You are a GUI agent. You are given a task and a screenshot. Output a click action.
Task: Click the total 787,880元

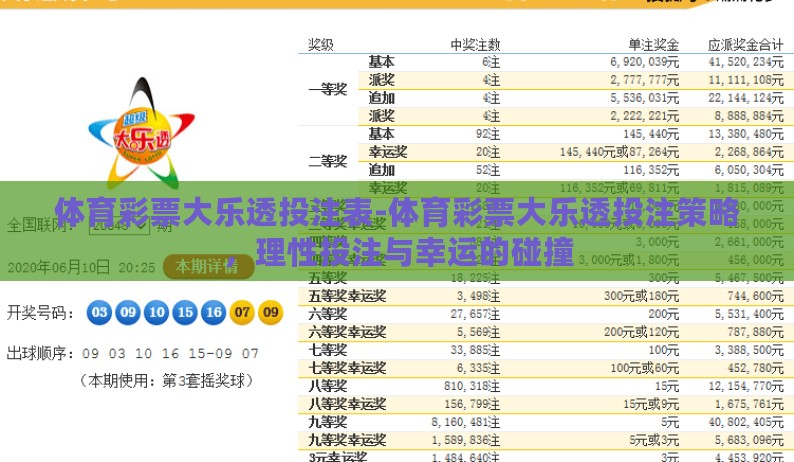coord(756,332)
